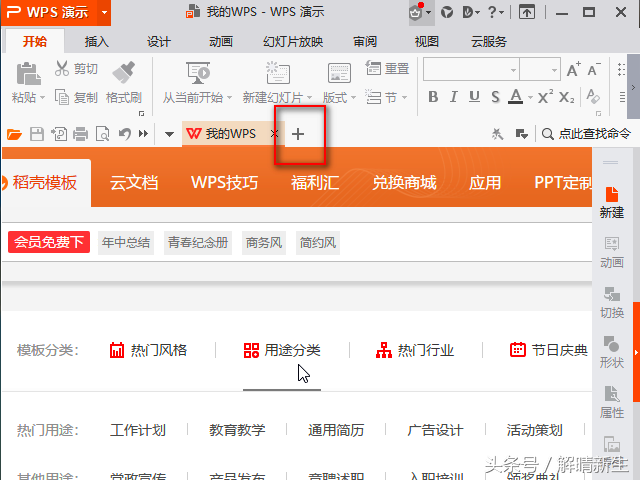Expand the Layout (版式) dropdown arrow
640x480 pixels.
tap(353, 98)
